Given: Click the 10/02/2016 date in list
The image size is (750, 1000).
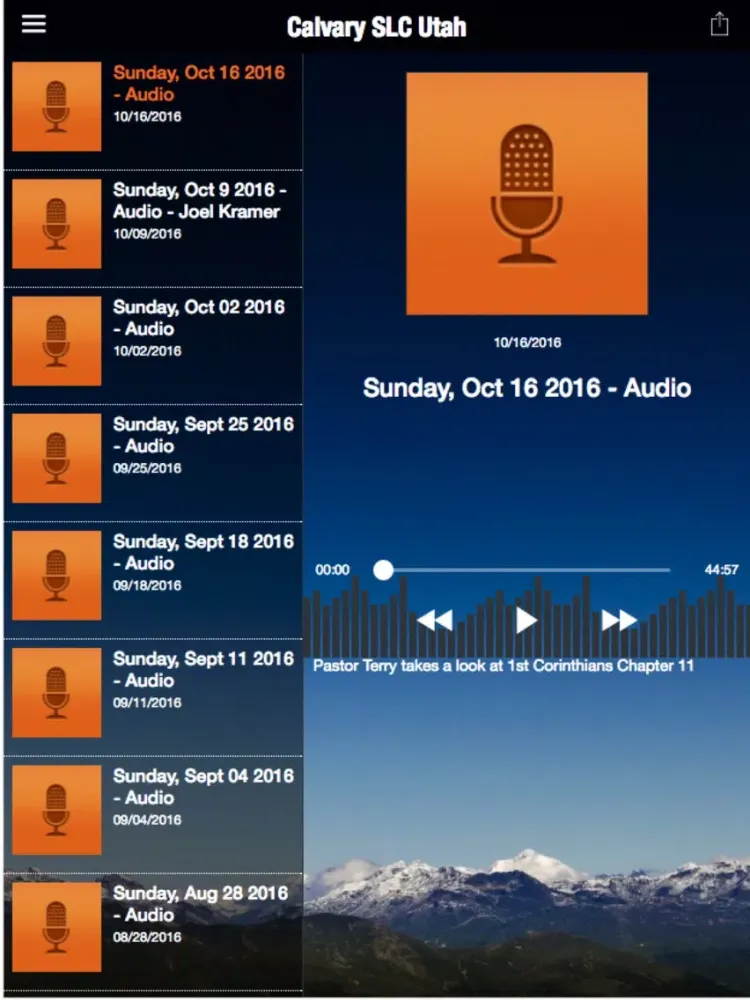Looking at the screenshot, I should click(147, 351).
